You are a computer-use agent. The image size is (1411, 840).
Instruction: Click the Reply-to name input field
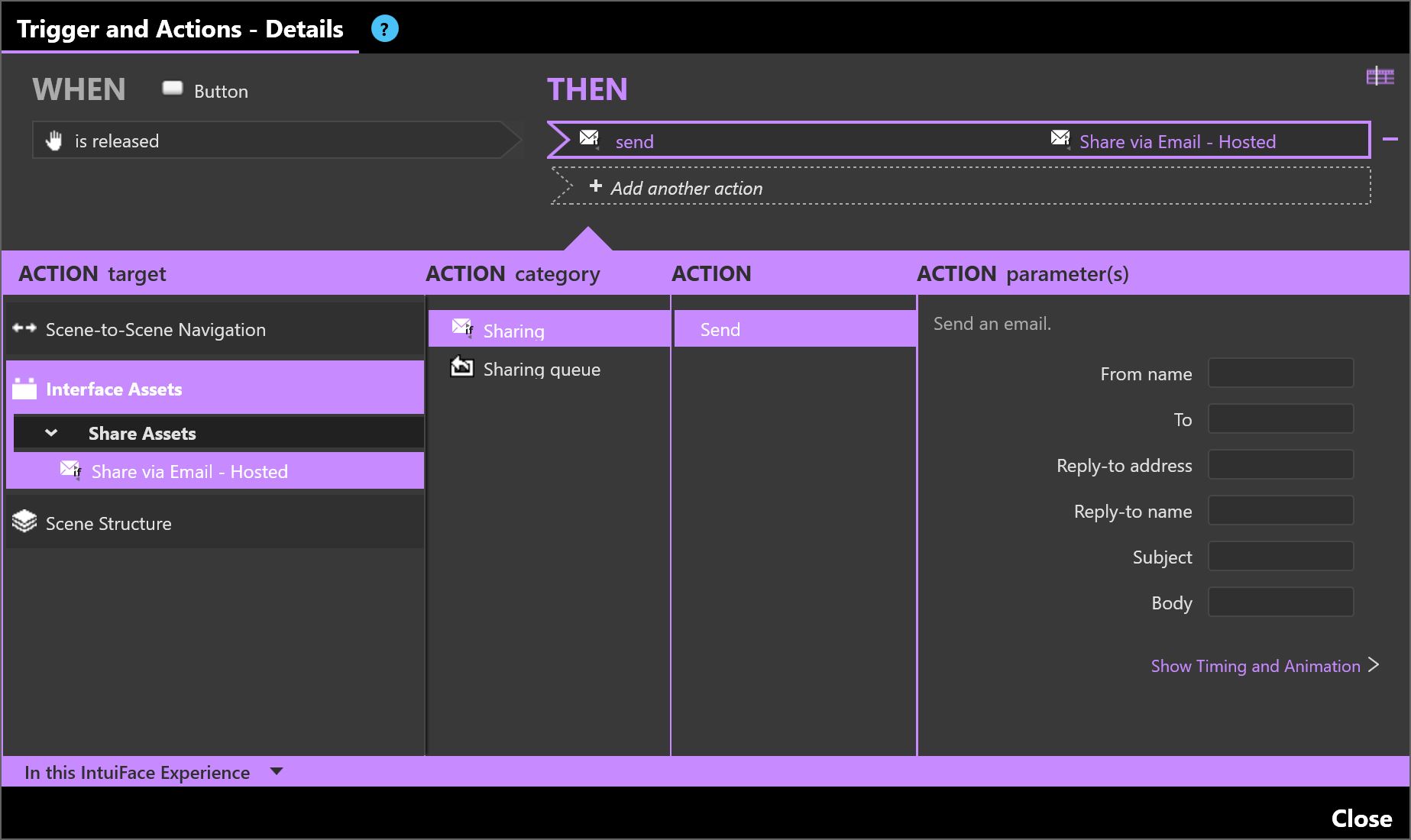[1280, 510]
